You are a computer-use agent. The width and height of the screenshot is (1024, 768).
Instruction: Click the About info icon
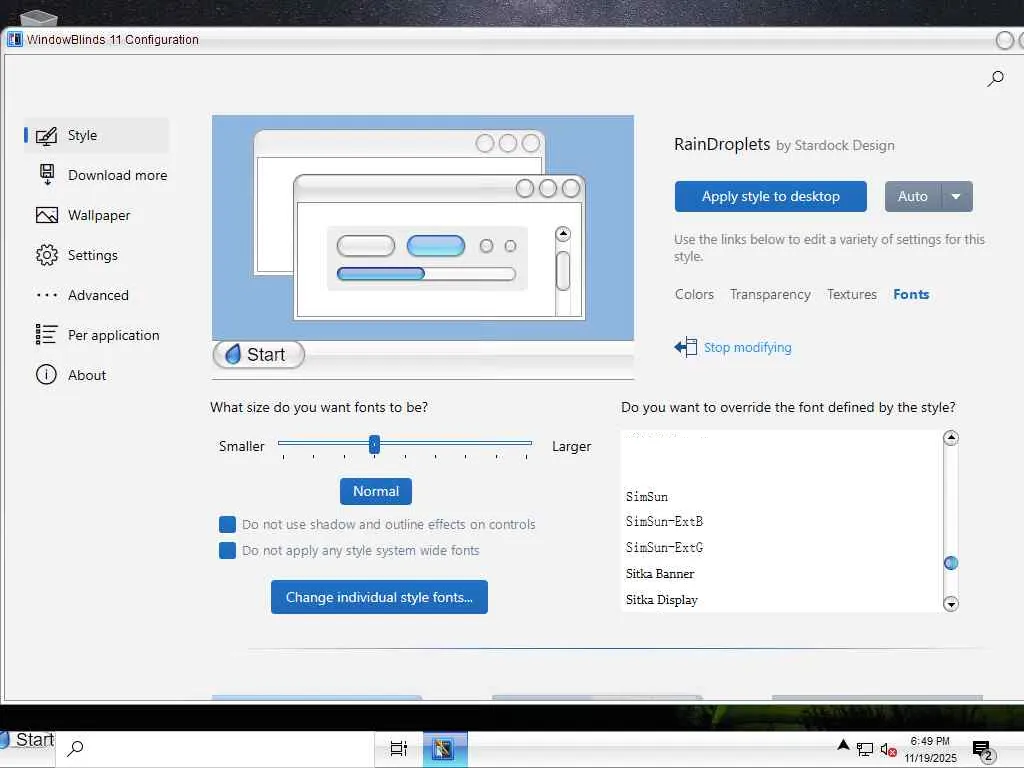coord(46,374)
